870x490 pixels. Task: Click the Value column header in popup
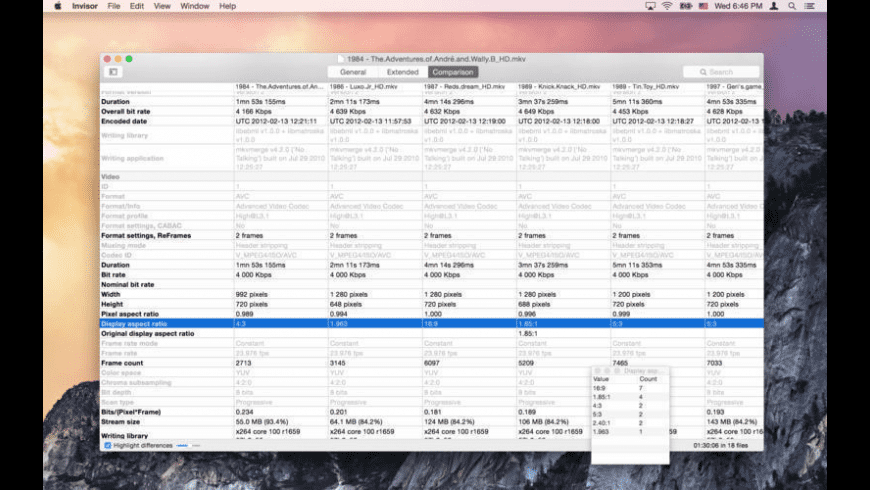click(x=601, y=379)
